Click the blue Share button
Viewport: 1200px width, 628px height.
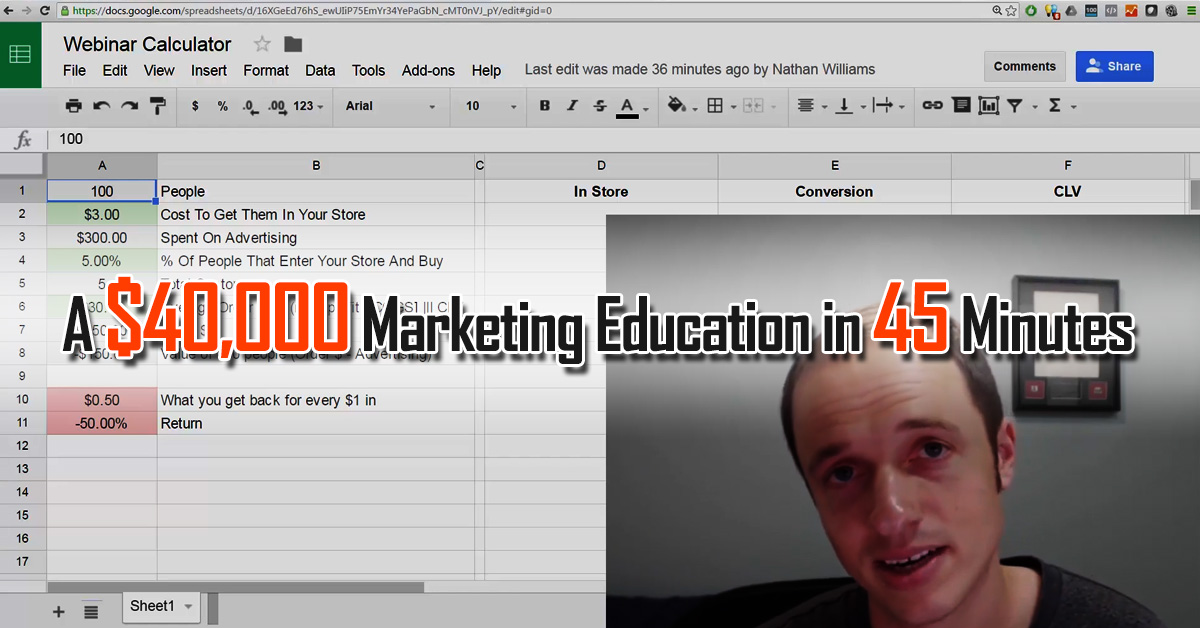coord(1114,67)
